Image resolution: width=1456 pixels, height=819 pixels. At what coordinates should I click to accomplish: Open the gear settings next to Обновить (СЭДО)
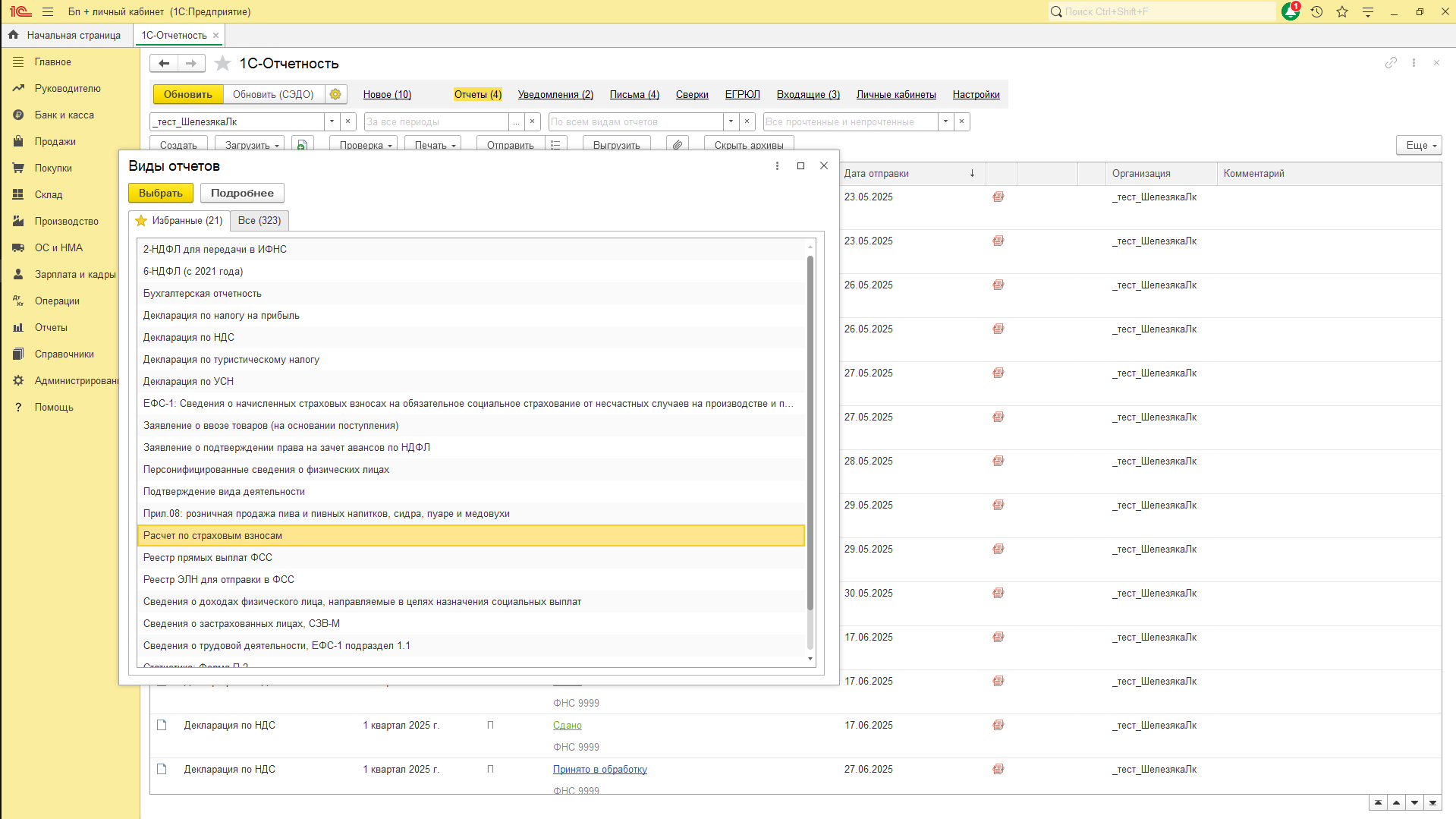pyautogui.click(x=335, y=94)
